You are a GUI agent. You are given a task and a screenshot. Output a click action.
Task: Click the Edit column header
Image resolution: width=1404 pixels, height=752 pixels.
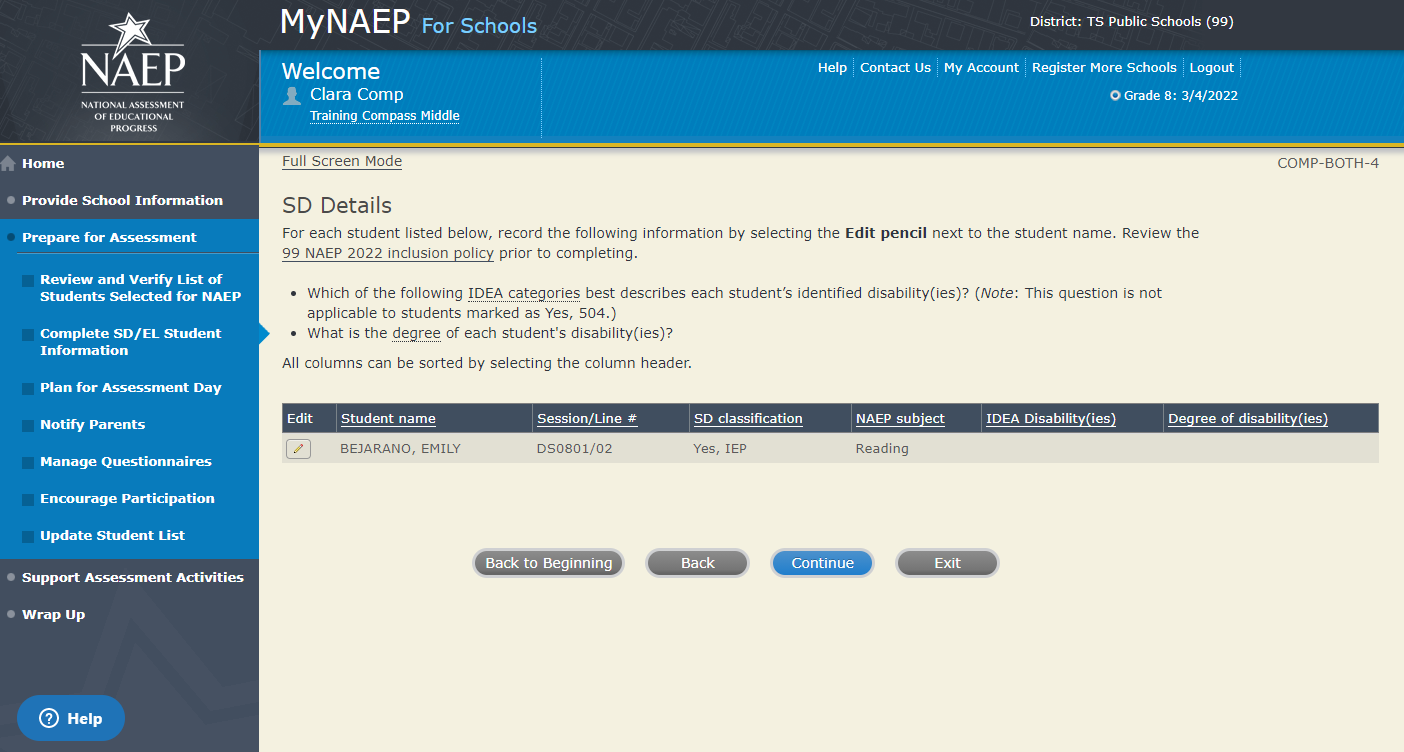[x=300, y=419]
